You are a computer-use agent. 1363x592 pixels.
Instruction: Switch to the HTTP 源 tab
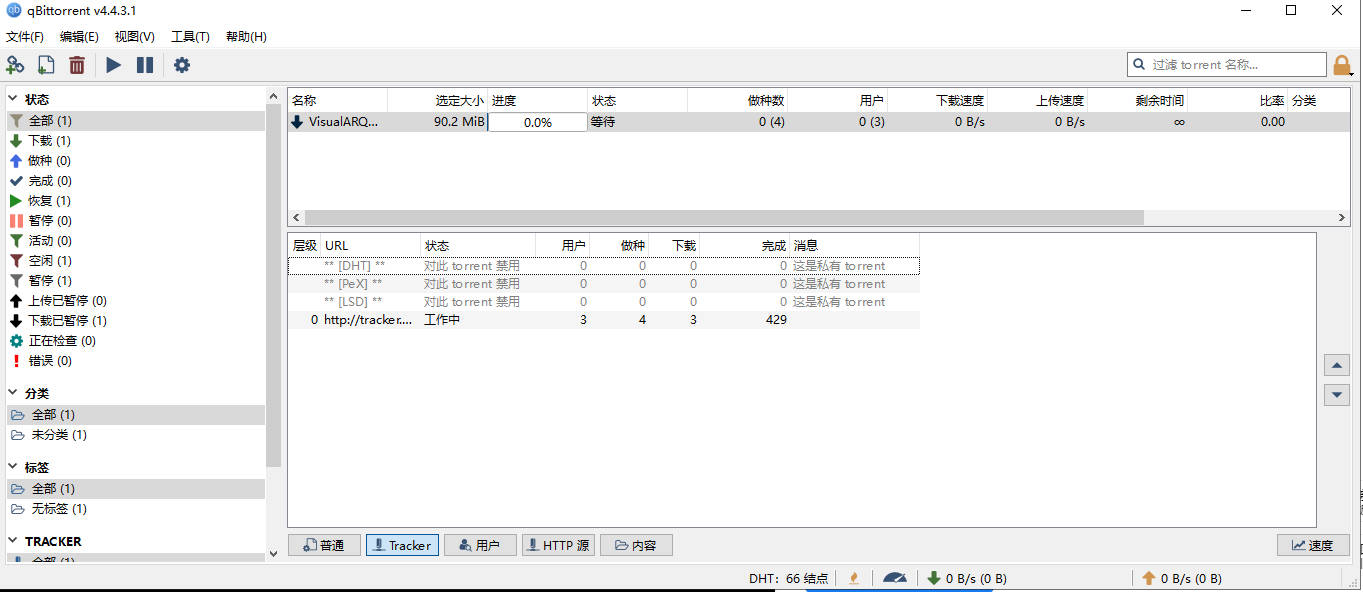pos(558,545)
